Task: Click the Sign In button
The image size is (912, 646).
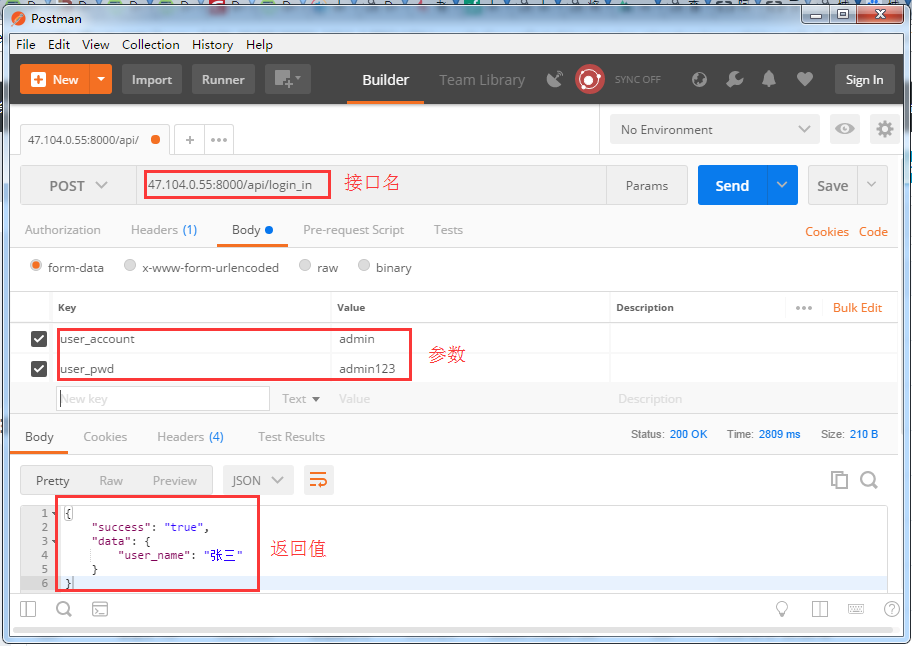Action: coord(864,79)
